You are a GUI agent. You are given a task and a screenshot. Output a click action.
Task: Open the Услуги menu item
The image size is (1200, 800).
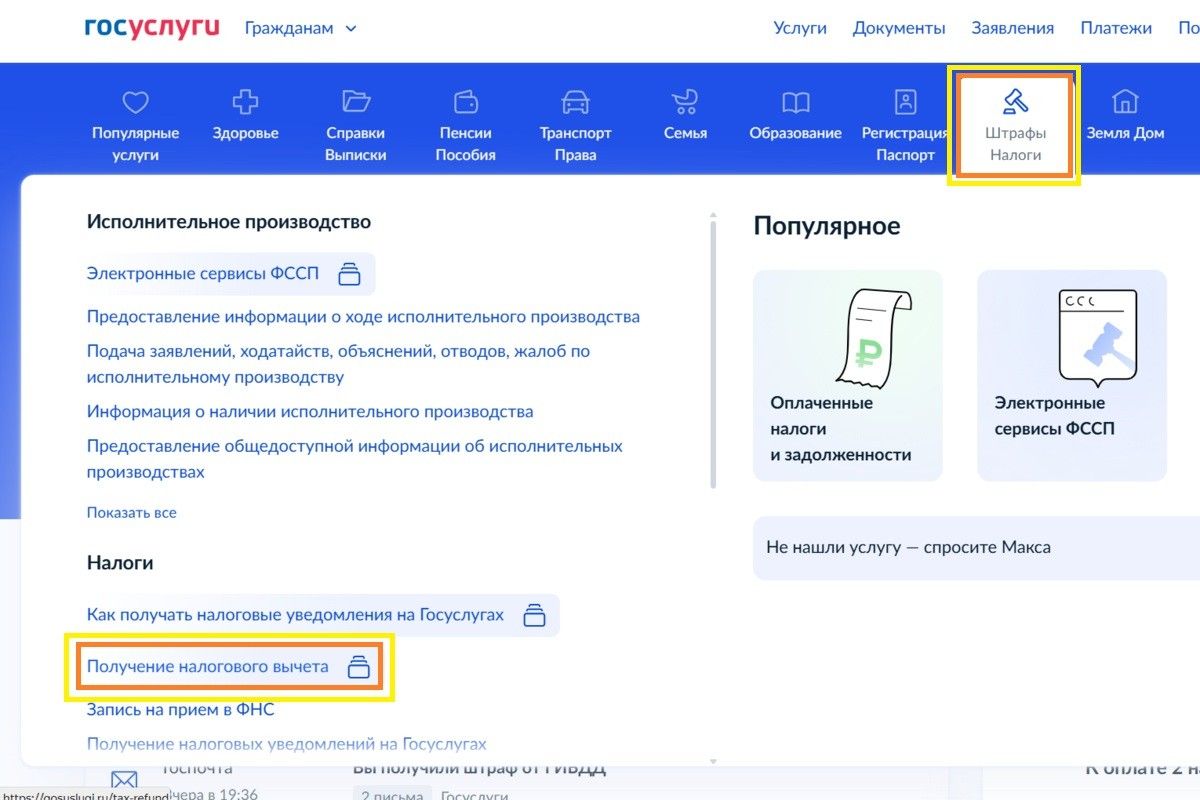800,28
